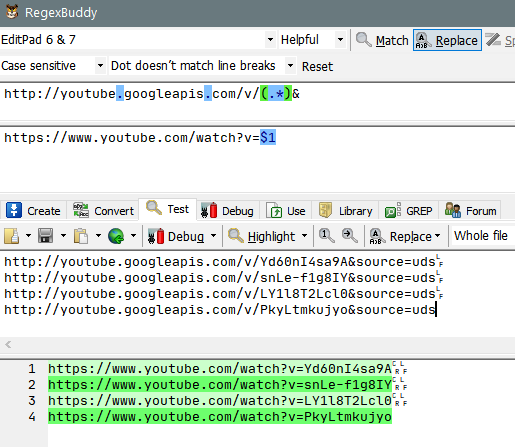The image size is (515, 447).
Task: Click the test line with LY1l8T2Lcl0
Action: tap(220, 294)
